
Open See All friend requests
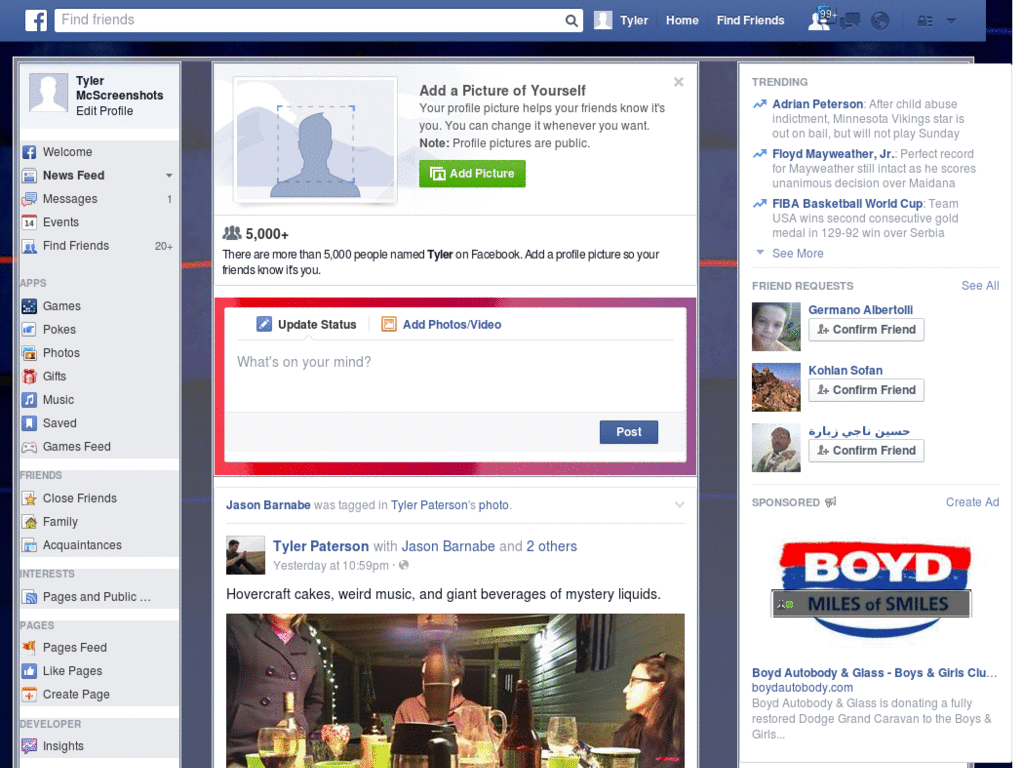tap(980, 285)
